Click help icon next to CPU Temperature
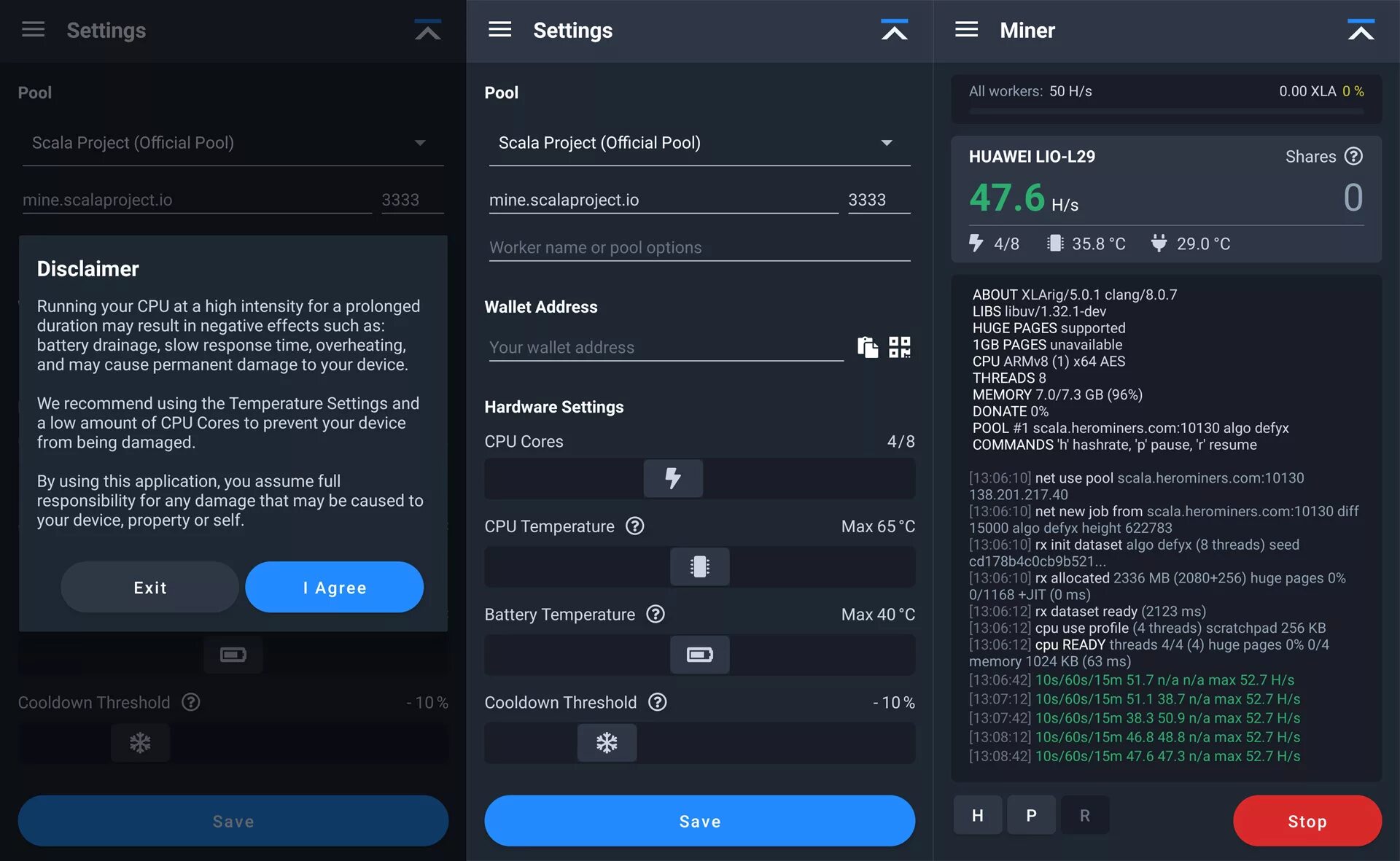 [x=634, y=526]
